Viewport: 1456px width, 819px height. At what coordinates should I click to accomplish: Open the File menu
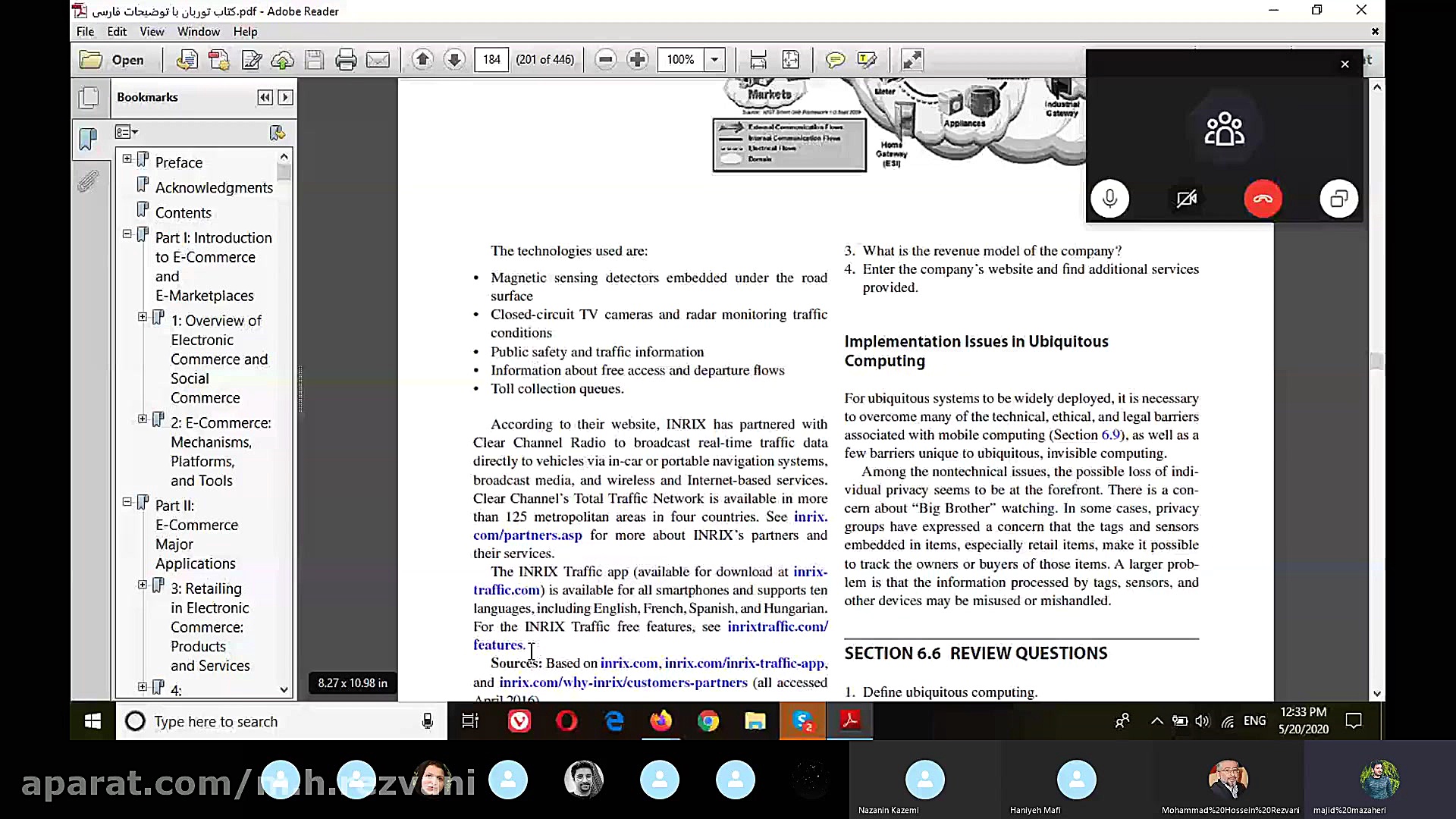[x=85, y=32]
